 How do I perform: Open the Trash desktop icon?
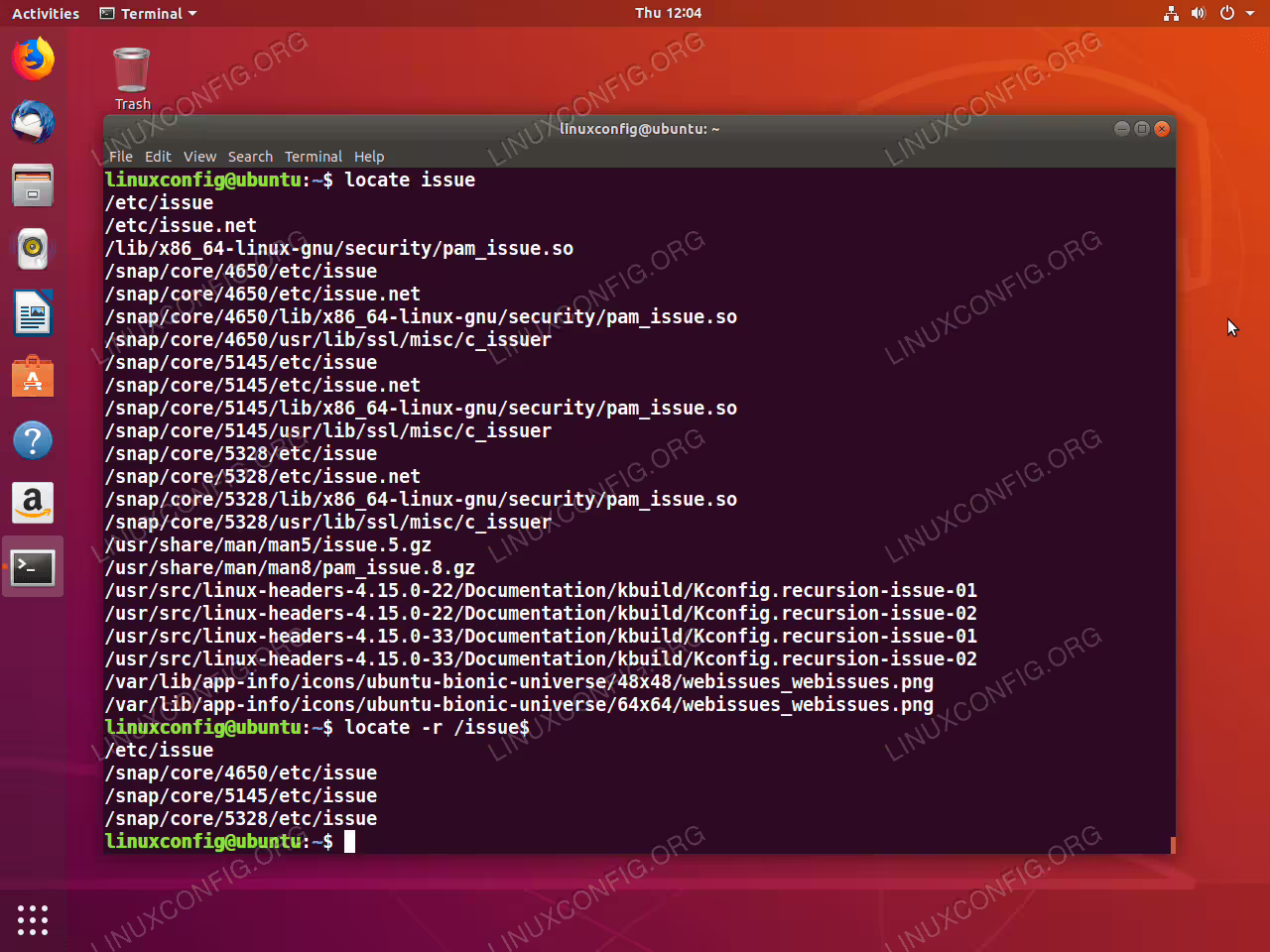[132, 78]
